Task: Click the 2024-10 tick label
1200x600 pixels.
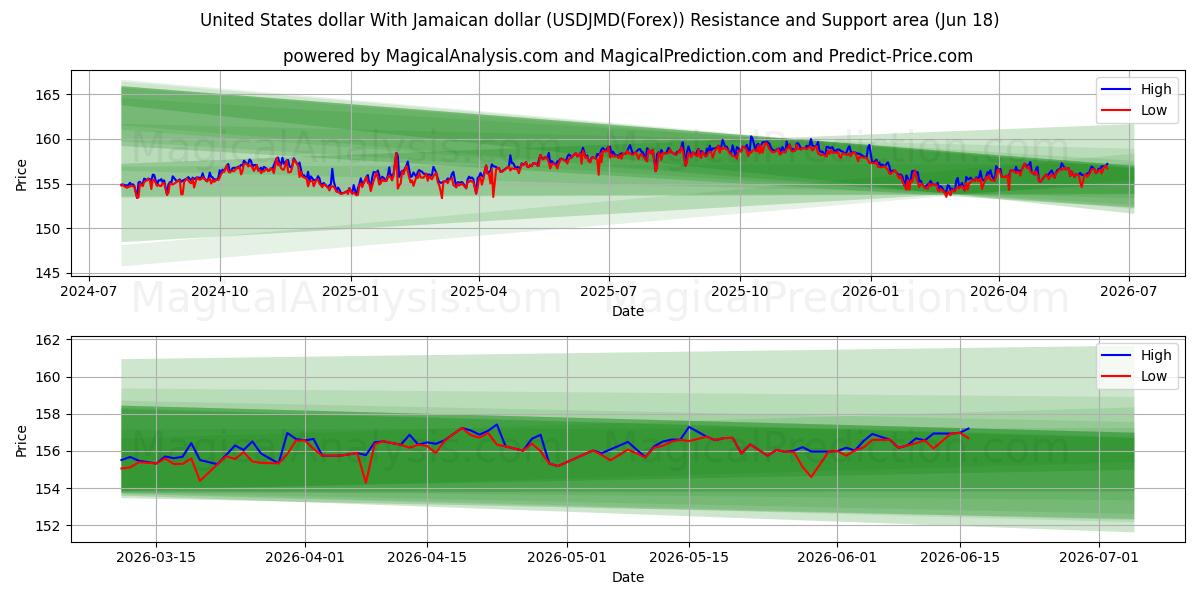Action: pyautogui.click(x=220, y=292)
